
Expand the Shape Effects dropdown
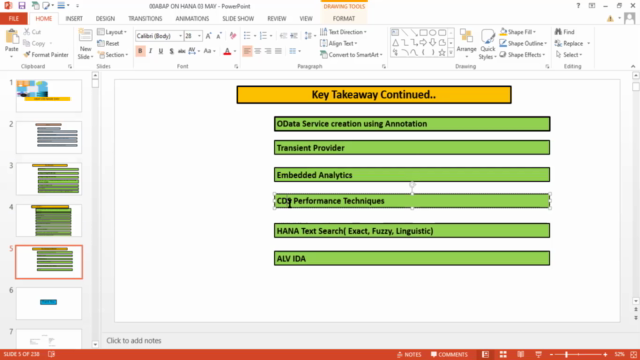click(x=522, y=55)
